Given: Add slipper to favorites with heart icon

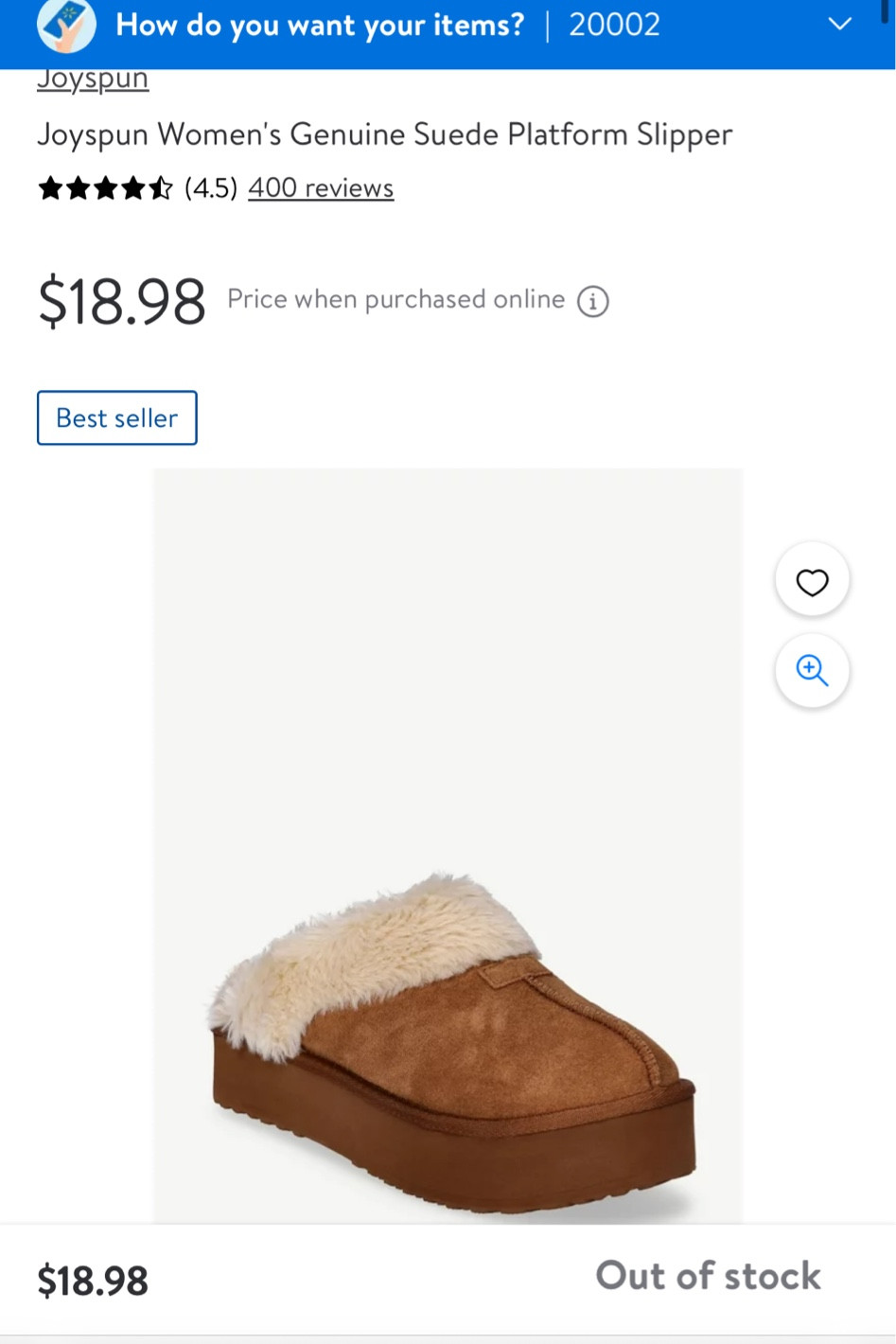Looking at the screenshot, I should coord(812,581).
